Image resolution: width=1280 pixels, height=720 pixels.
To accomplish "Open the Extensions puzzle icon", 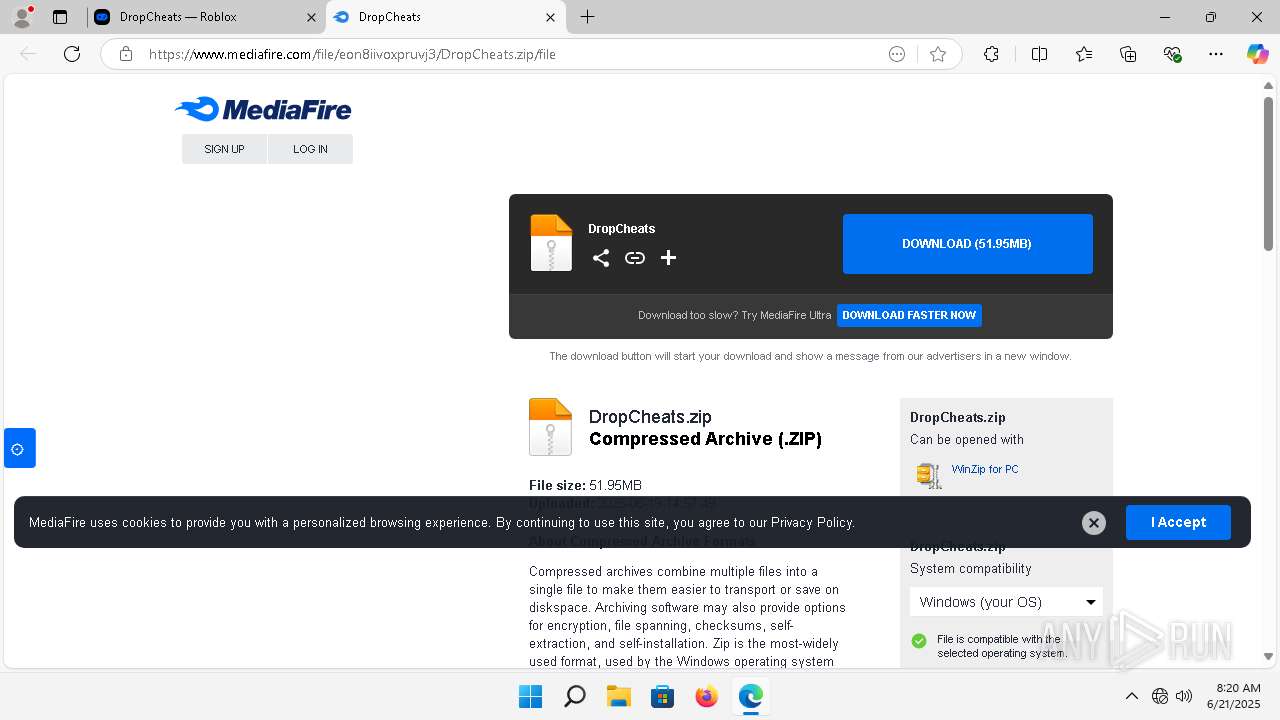I will (x=991, y=54).
